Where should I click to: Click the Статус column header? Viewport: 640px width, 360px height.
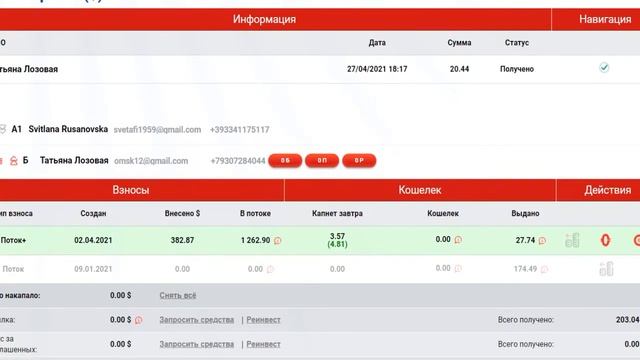(x=517, y=42)
